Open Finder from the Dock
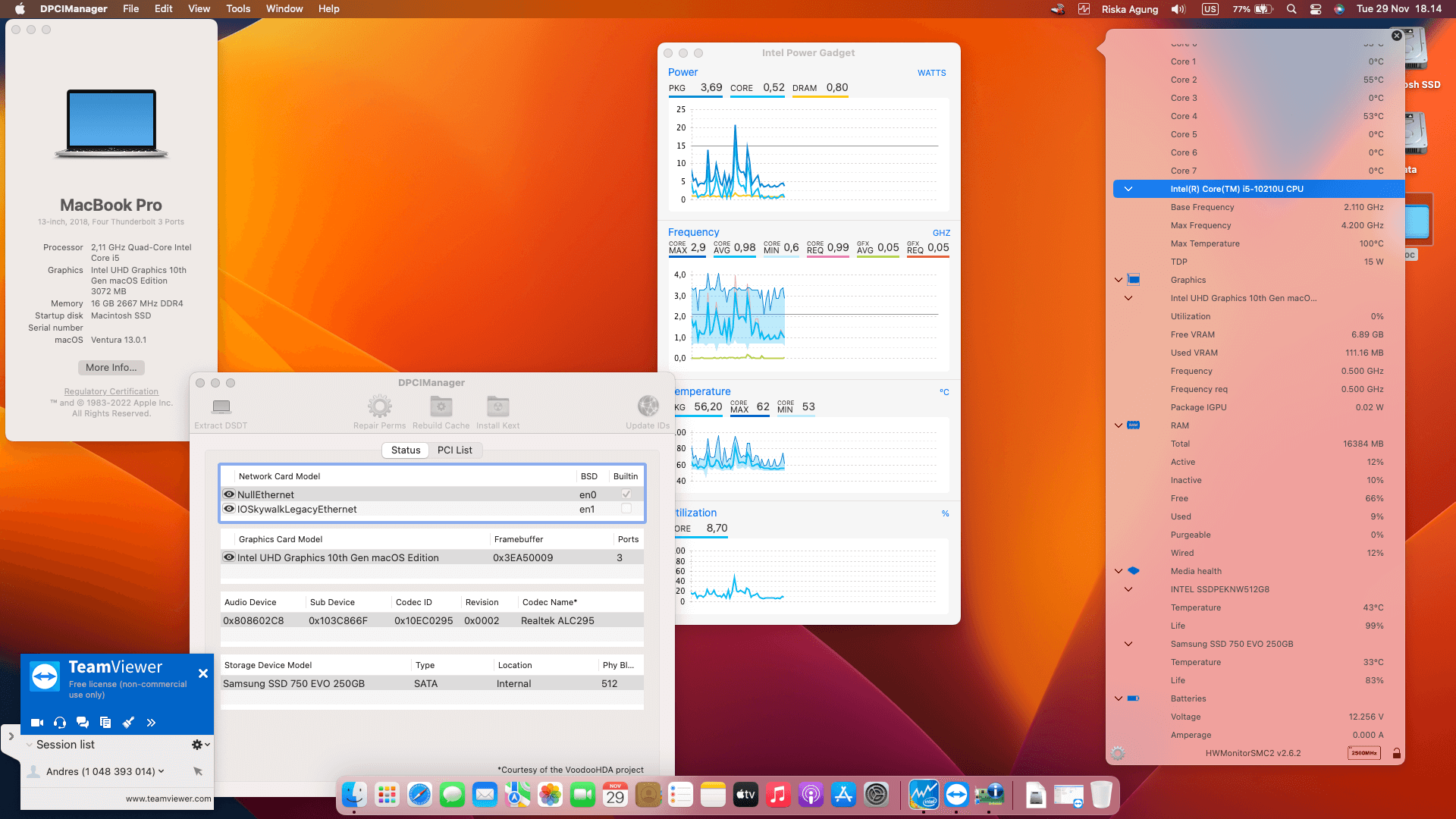This screenshot has height=819, width=1456. [354, 795]
